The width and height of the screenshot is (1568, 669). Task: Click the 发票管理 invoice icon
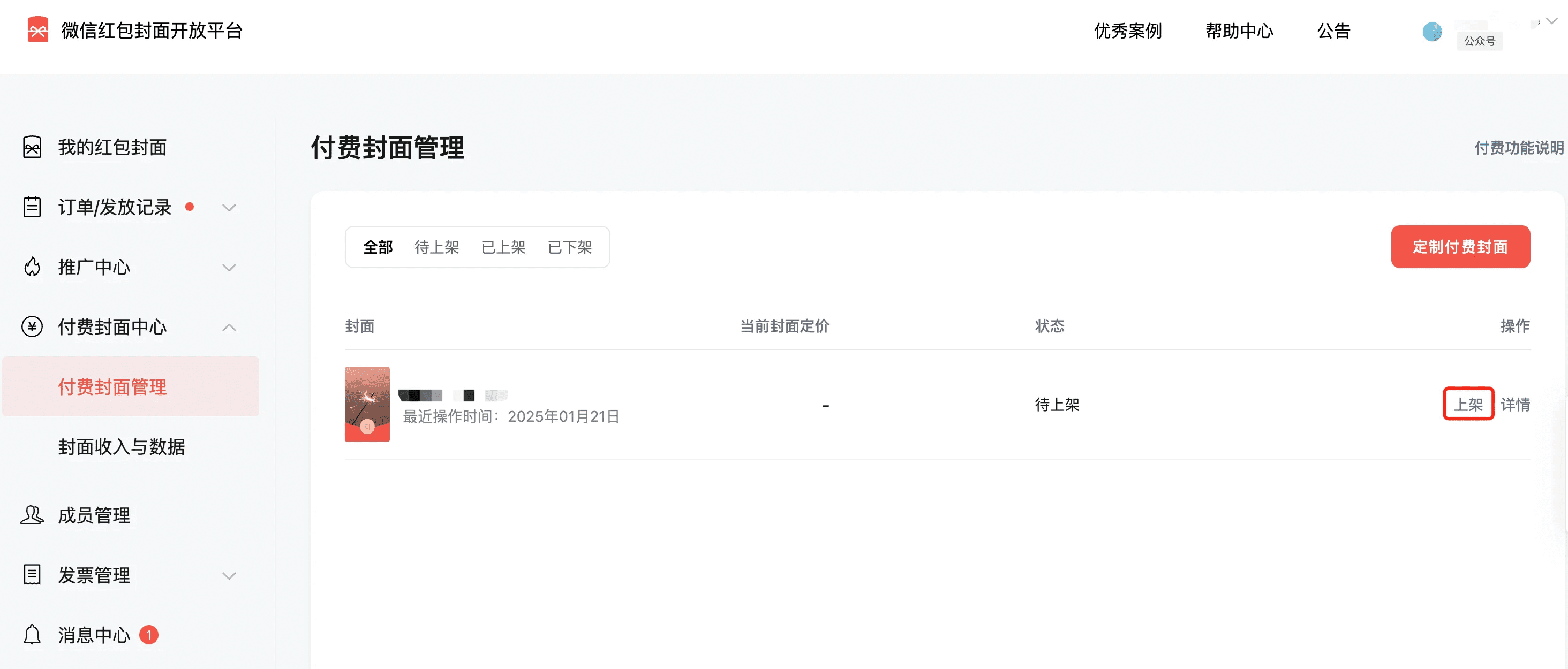[32, 575]
